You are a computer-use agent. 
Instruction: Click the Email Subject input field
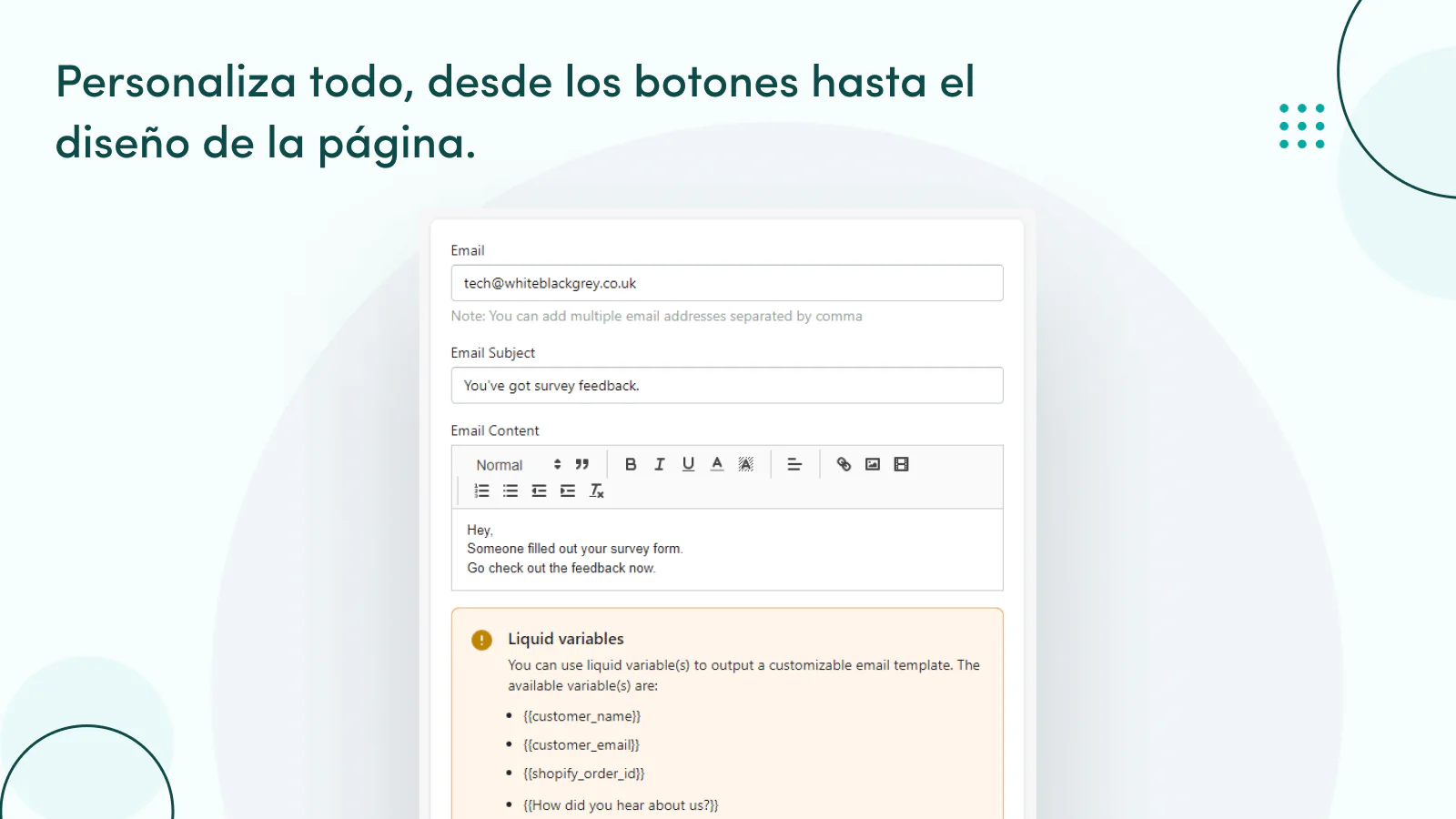[x=727, y=386]
